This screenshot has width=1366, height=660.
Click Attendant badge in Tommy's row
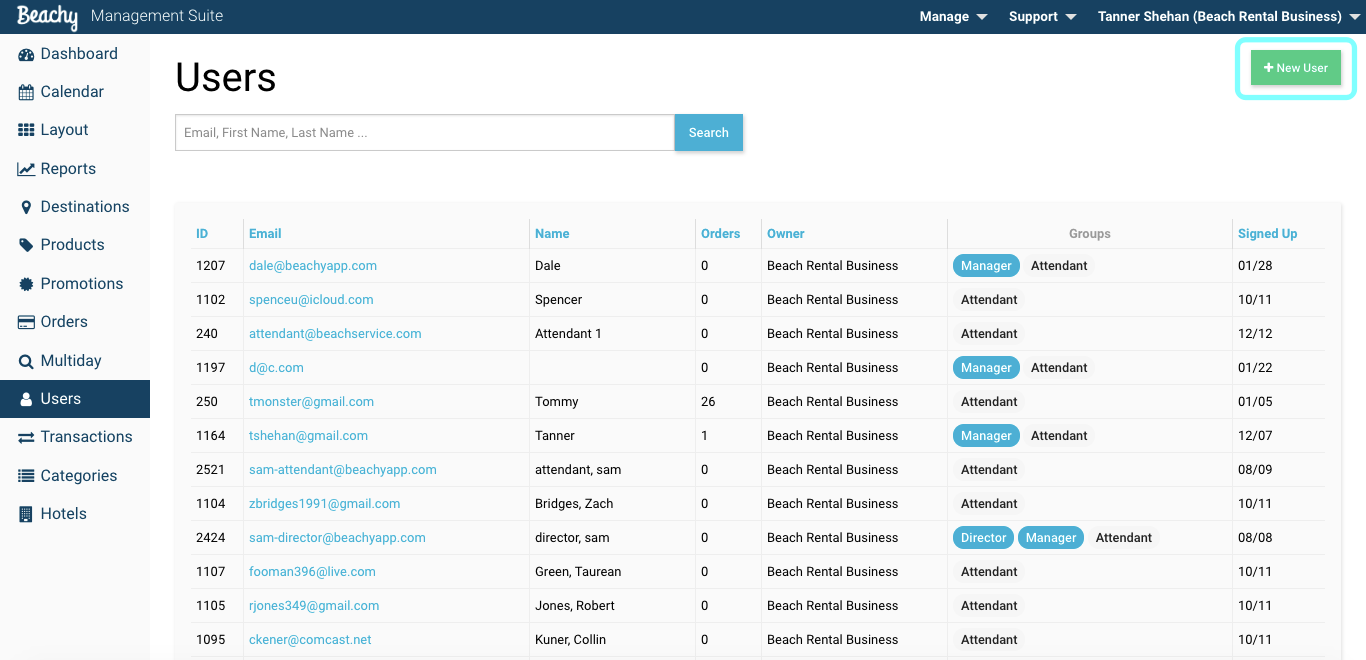click(989, 402)
